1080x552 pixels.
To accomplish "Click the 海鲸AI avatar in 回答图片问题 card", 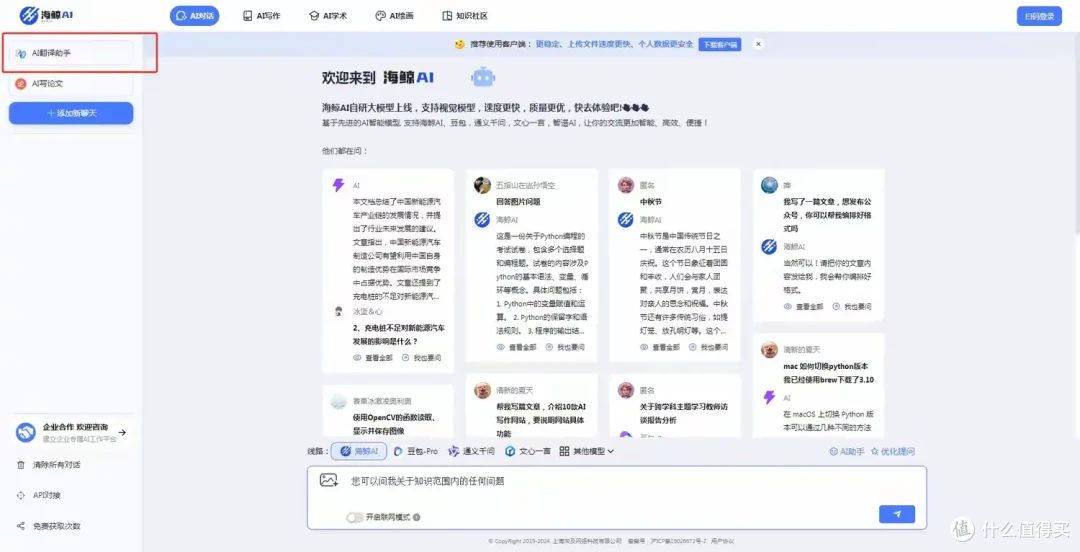I will click(482, 220).
